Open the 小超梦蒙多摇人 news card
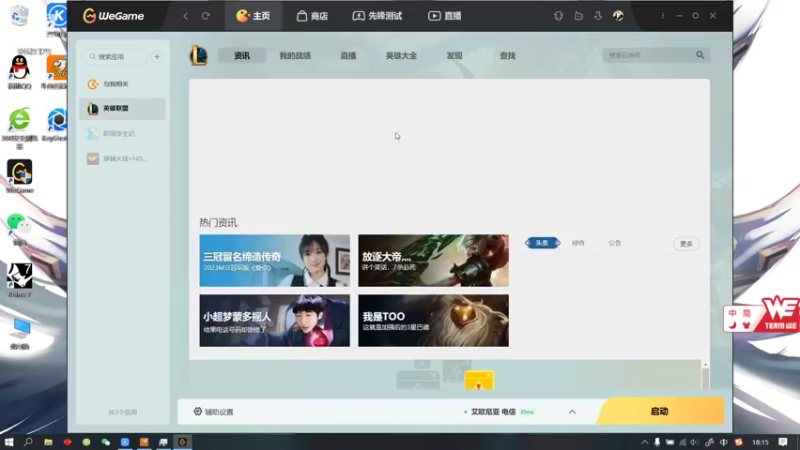The image size is (800, 450). click(274, 320)
